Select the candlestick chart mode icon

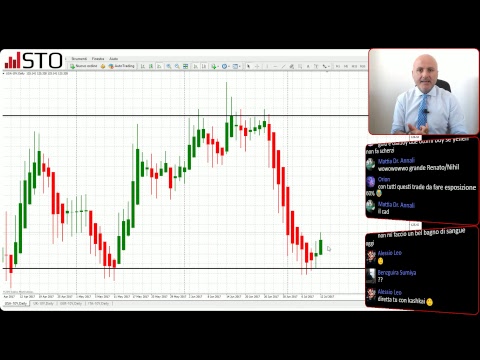pyautogui.click(x=151, y=66)
